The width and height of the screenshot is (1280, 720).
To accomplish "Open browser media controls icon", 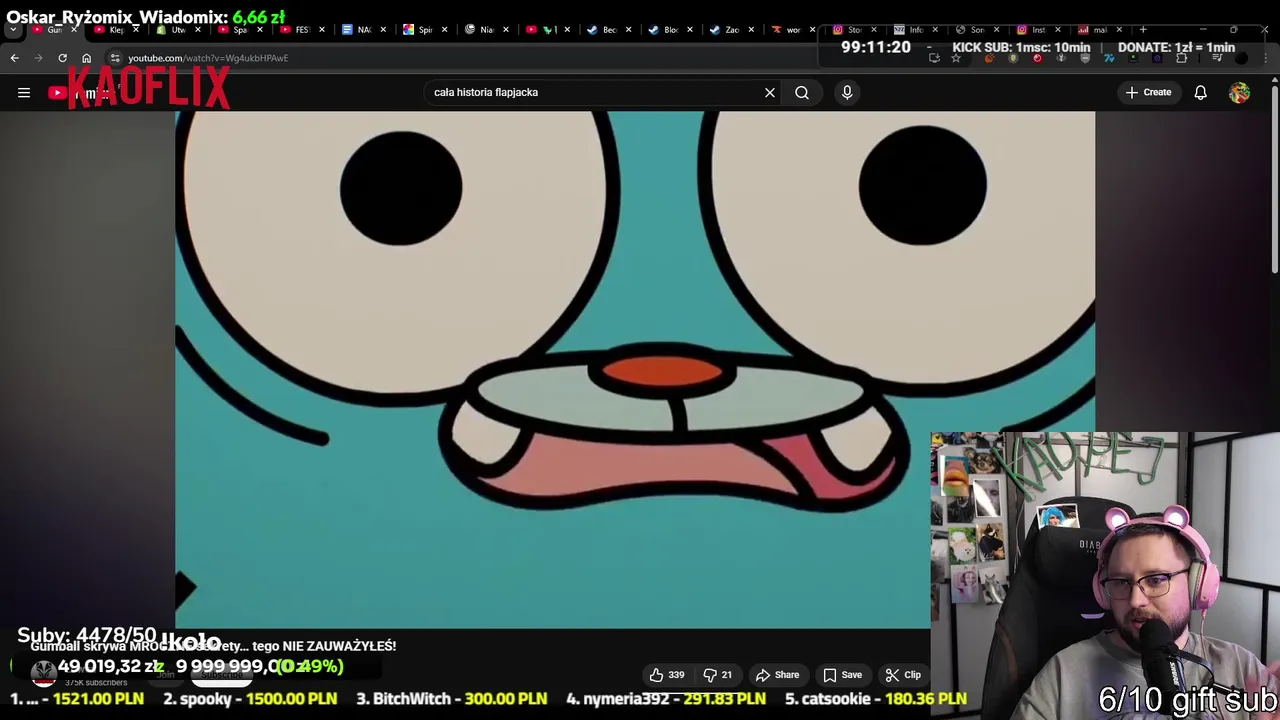I will (1216, 58).
